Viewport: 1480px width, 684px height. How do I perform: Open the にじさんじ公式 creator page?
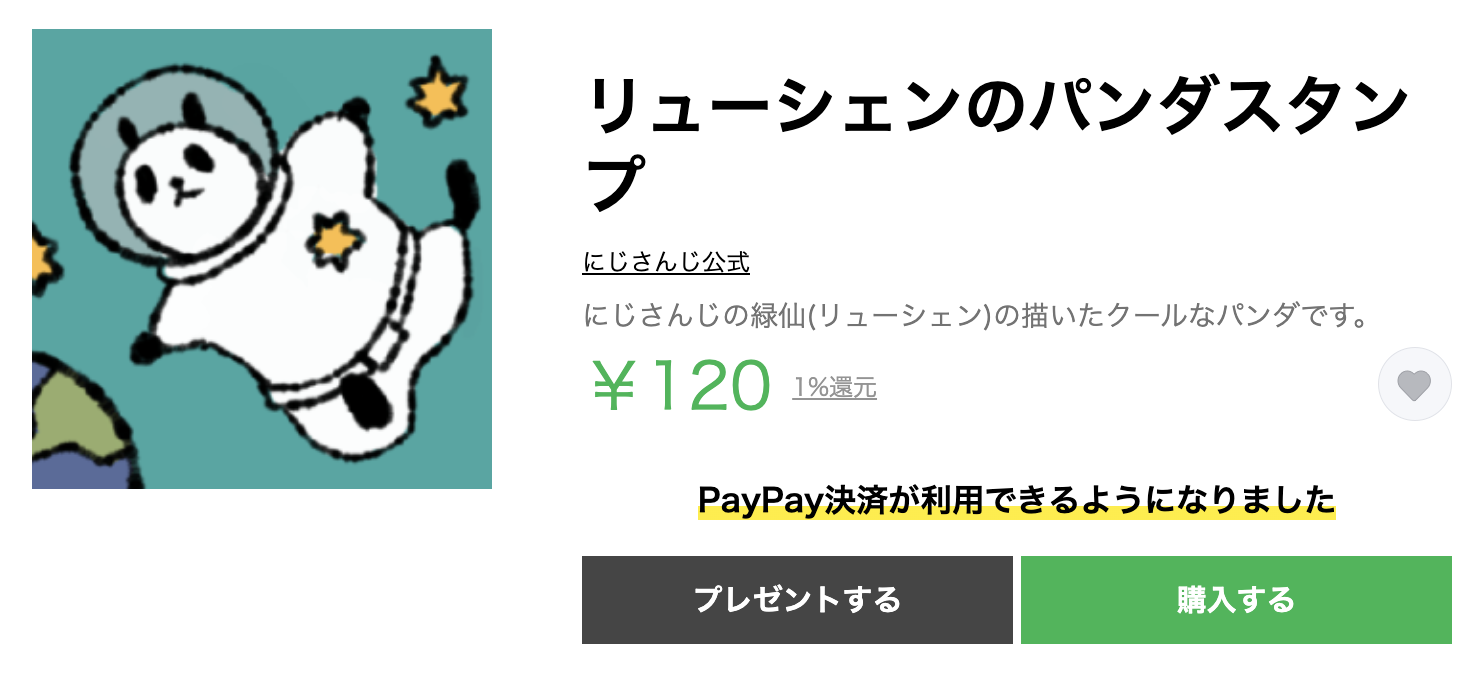[666, 263]
